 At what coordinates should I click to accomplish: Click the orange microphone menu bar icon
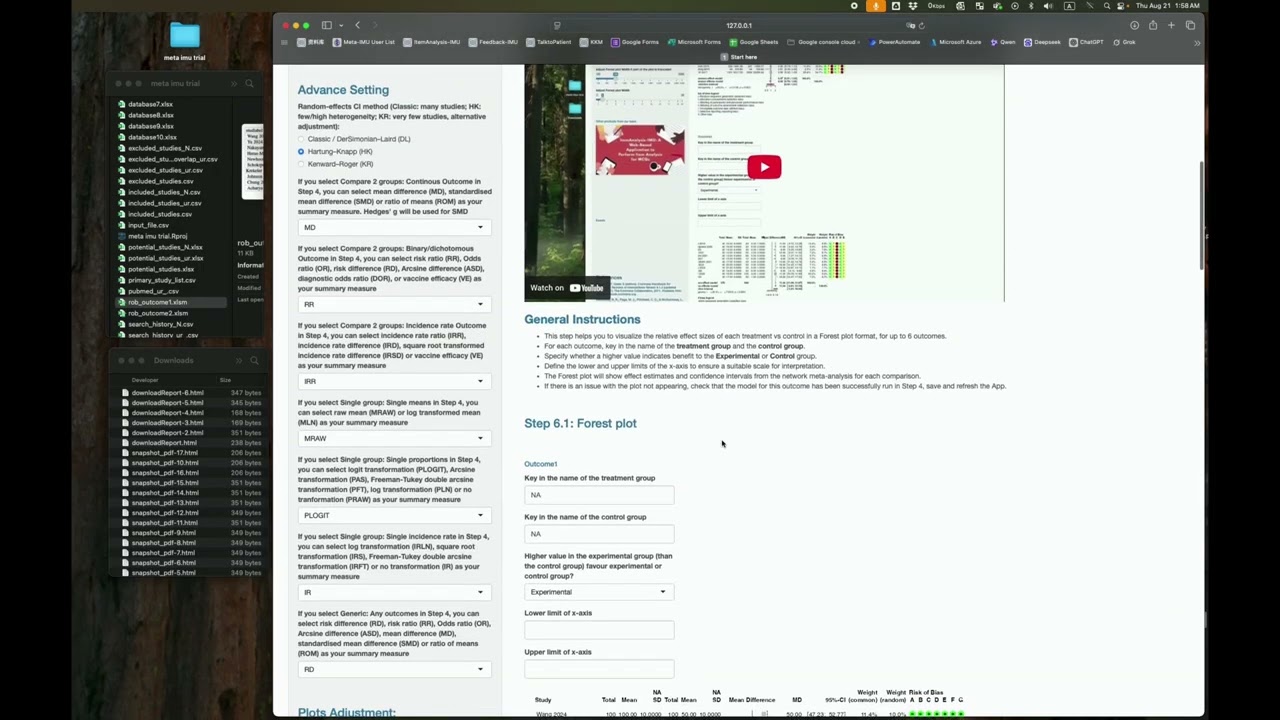876,6
